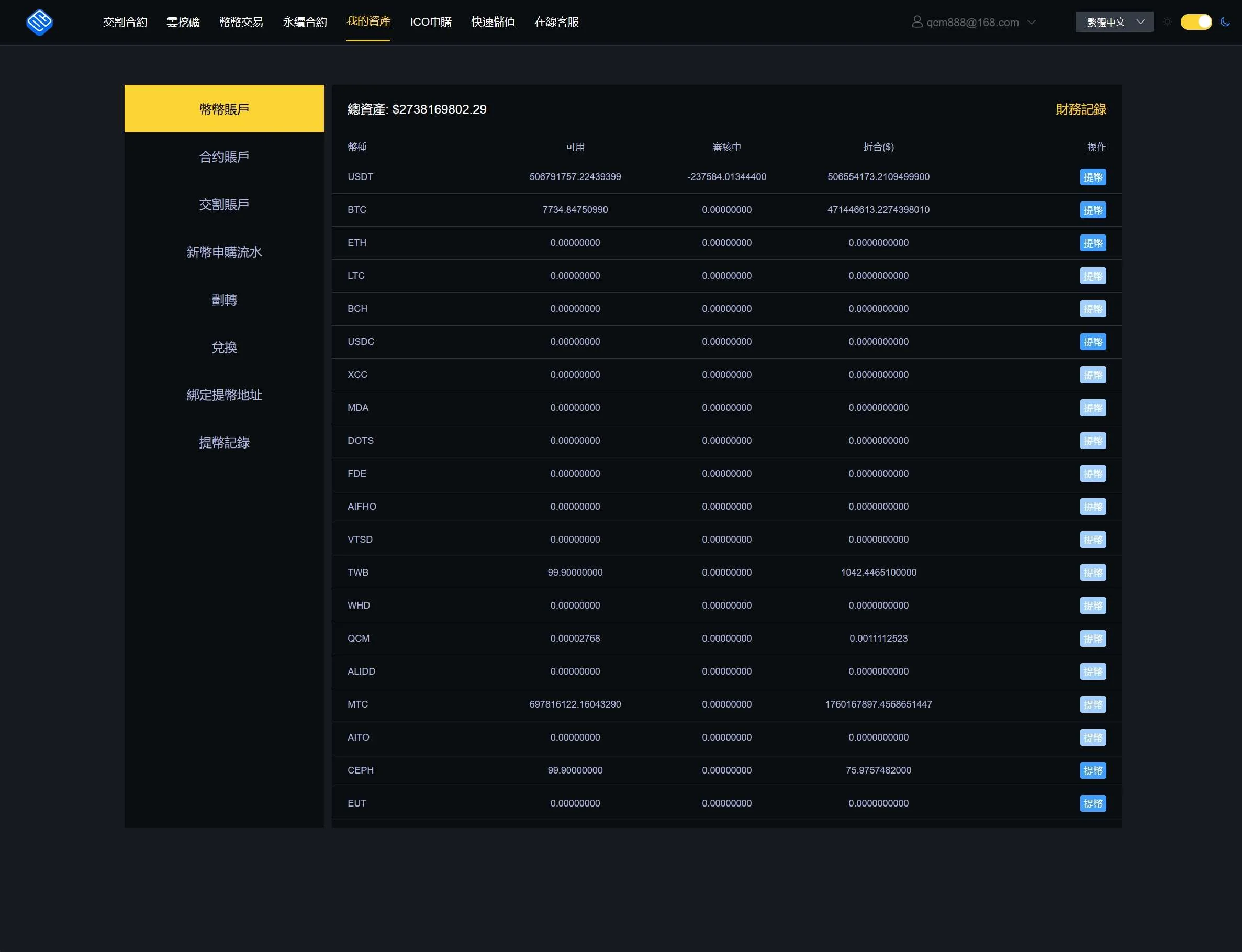Go to ICO申購 in the top nav
Viewport: 1242px width, 952px height.
[x=431, y=22]
